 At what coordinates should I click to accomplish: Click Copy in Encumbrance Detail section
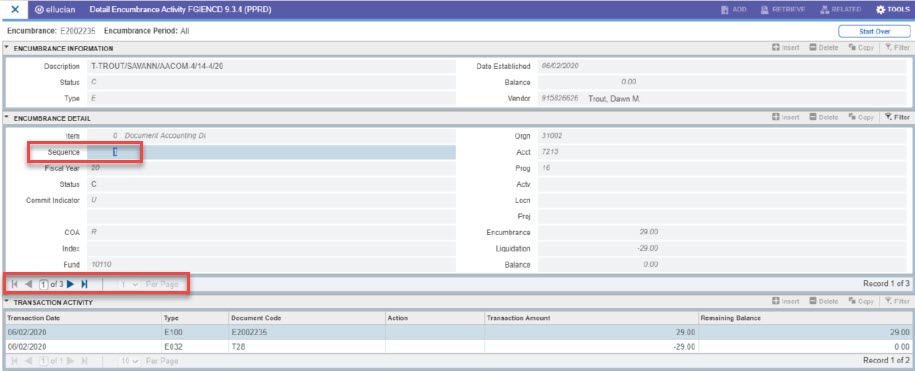[861, 117]
